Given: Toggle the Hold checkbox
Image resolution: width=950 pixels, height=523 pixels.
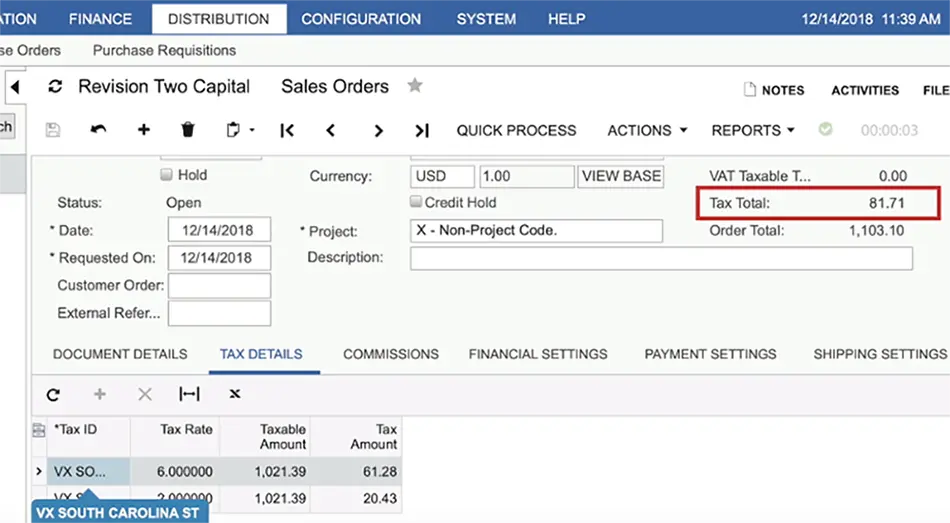Looking at the screenshot, I should (x=166, y=175).
